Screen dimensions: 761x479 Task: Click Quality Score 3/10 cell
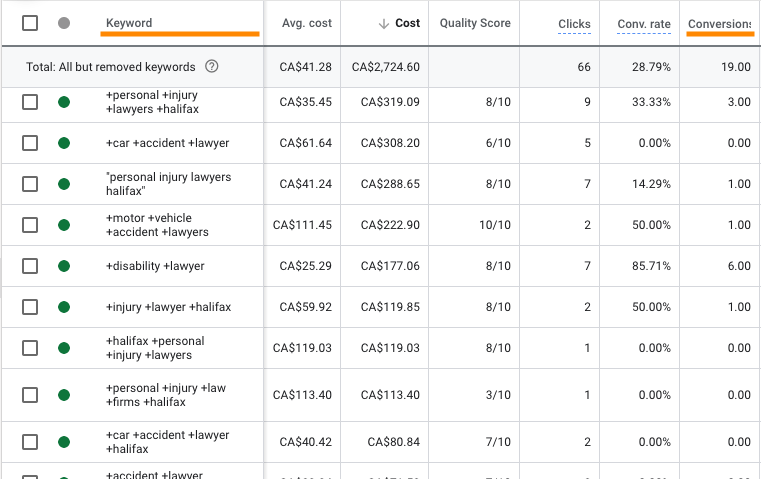(x=498, y=395)
